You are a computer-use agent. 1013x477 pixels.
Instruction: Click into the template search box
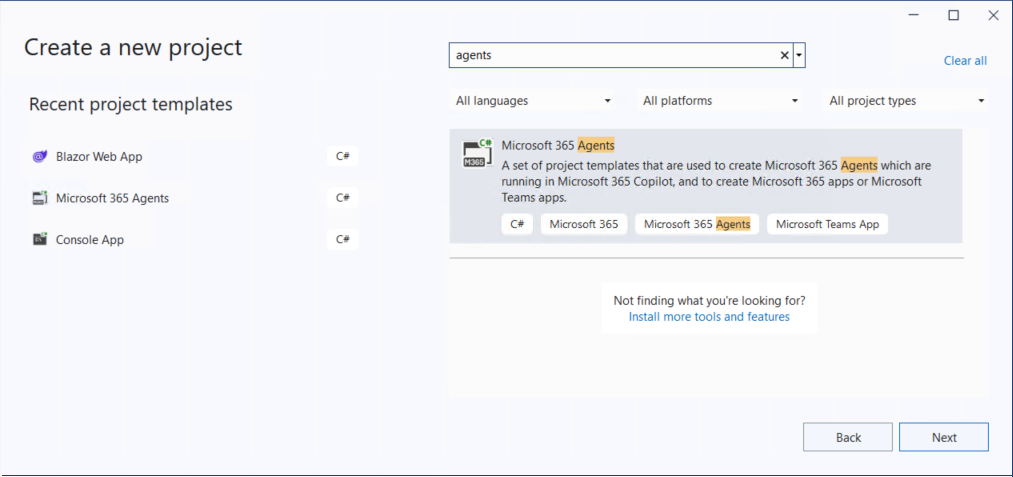[x=612, y=56]
